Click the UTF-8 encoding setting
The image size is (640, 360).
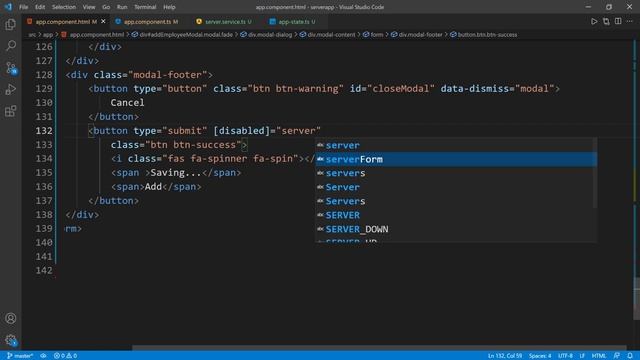[x=565, y=356]
